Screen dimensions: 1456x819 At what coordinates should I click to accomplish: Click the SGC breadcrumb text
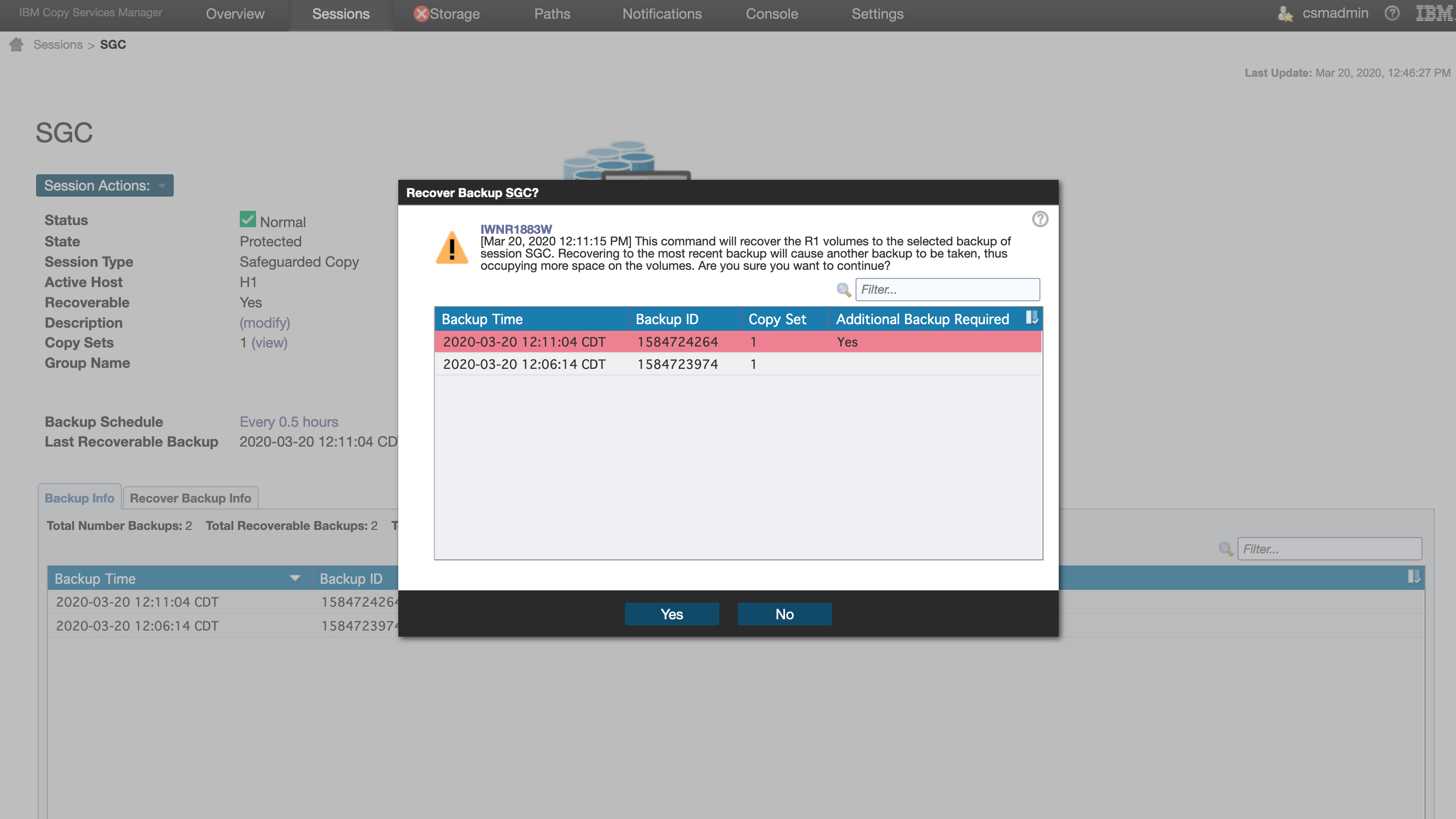pos(113,45)
